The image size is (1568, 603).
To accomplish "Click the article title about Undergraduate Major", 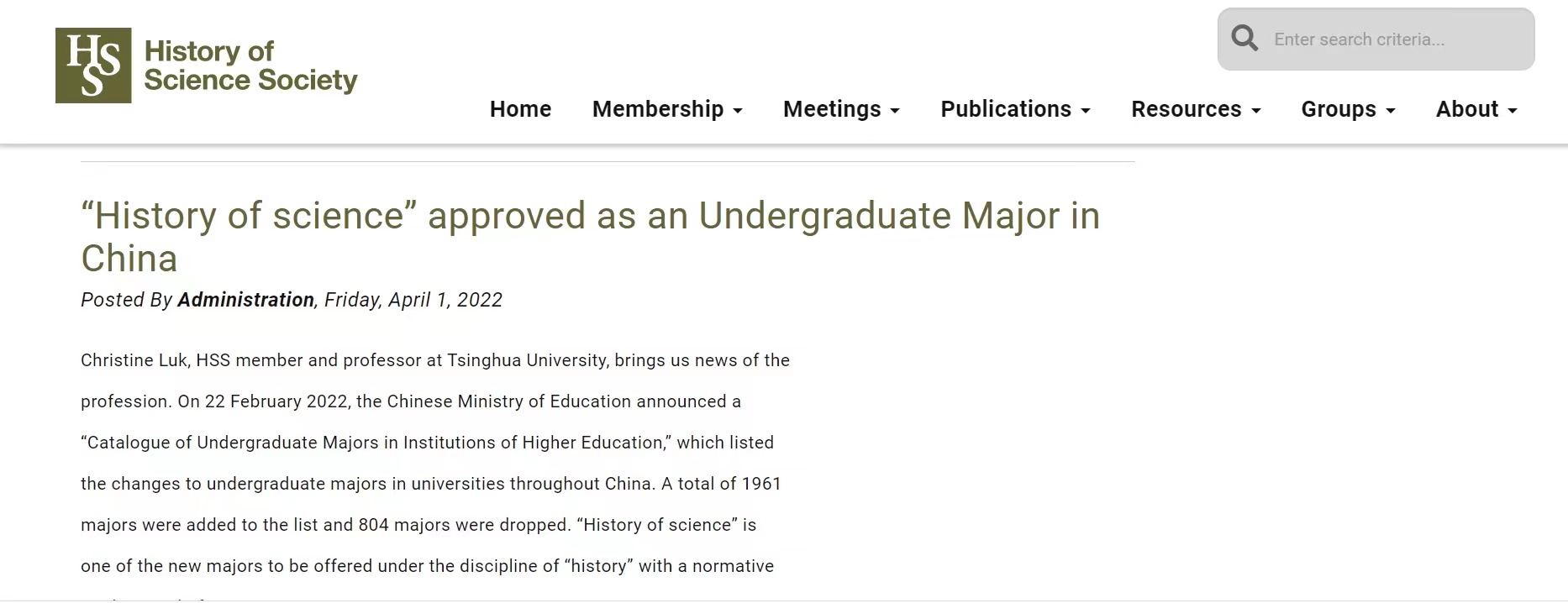I will (590, 237).
